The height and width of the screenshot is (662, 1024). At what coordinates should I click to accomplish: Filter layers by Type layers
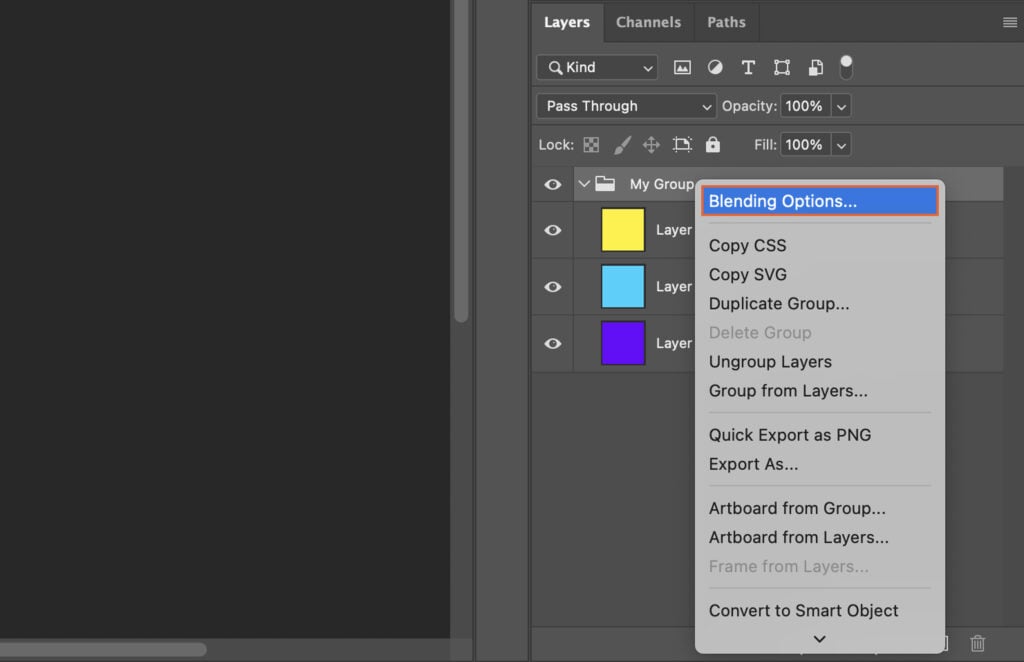748,67
